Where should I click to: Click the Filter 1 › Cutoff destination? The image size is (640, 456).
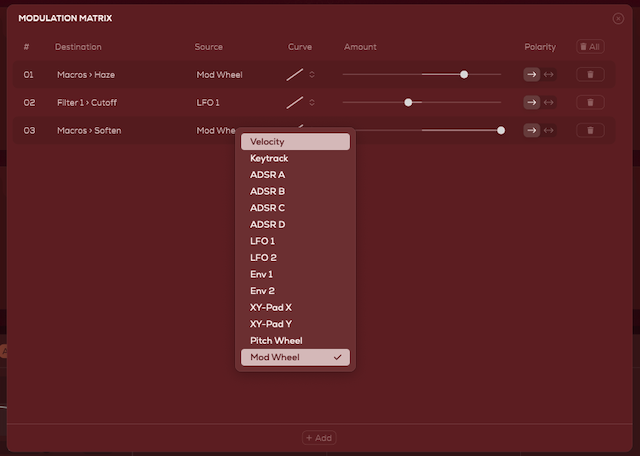pos(88,102)
